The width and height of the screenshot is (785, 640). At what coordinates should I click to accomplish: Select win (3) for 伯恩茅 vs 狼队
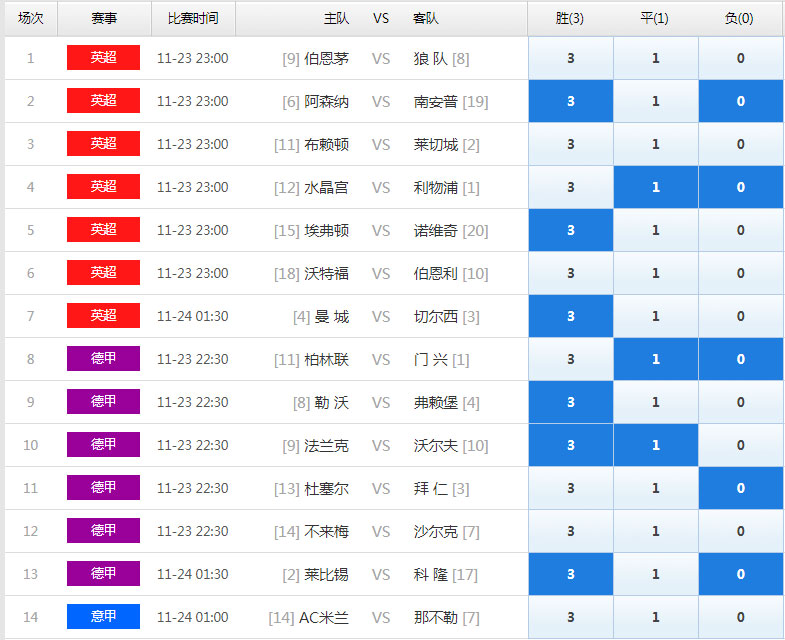pos(571,58)
